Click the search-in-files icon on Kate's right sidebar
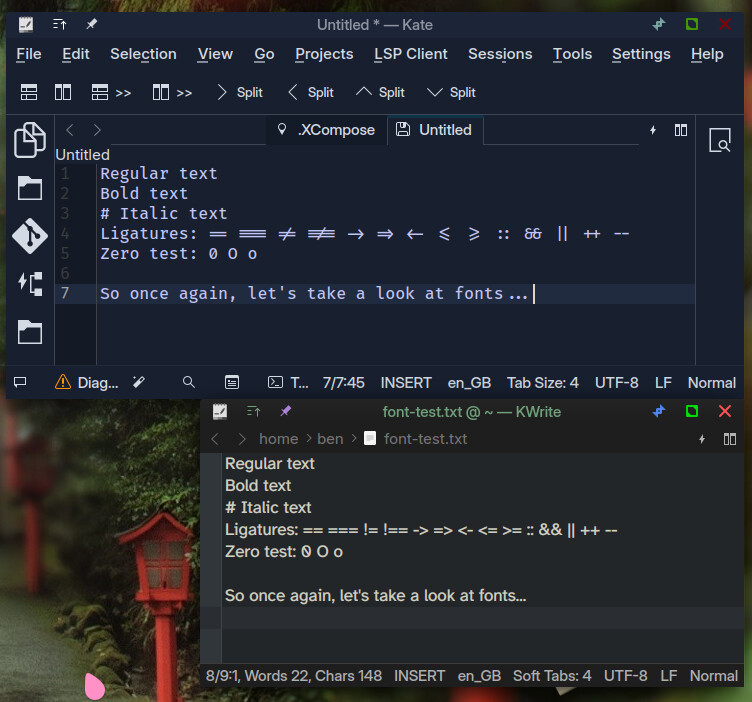752x702 pixels. 719,142
